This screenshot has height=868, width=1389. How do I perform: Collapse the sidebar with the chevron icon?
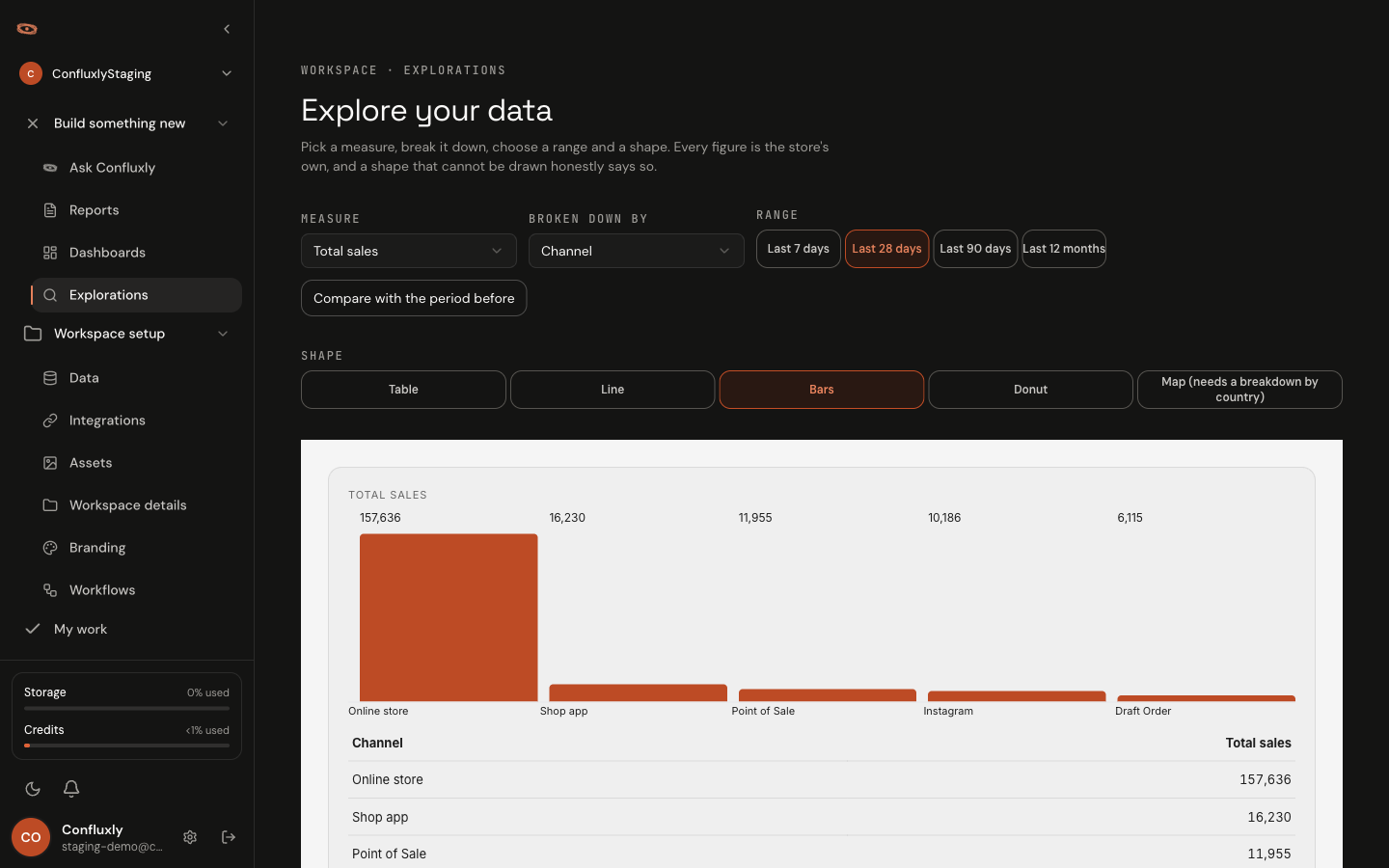coord(227,29)
